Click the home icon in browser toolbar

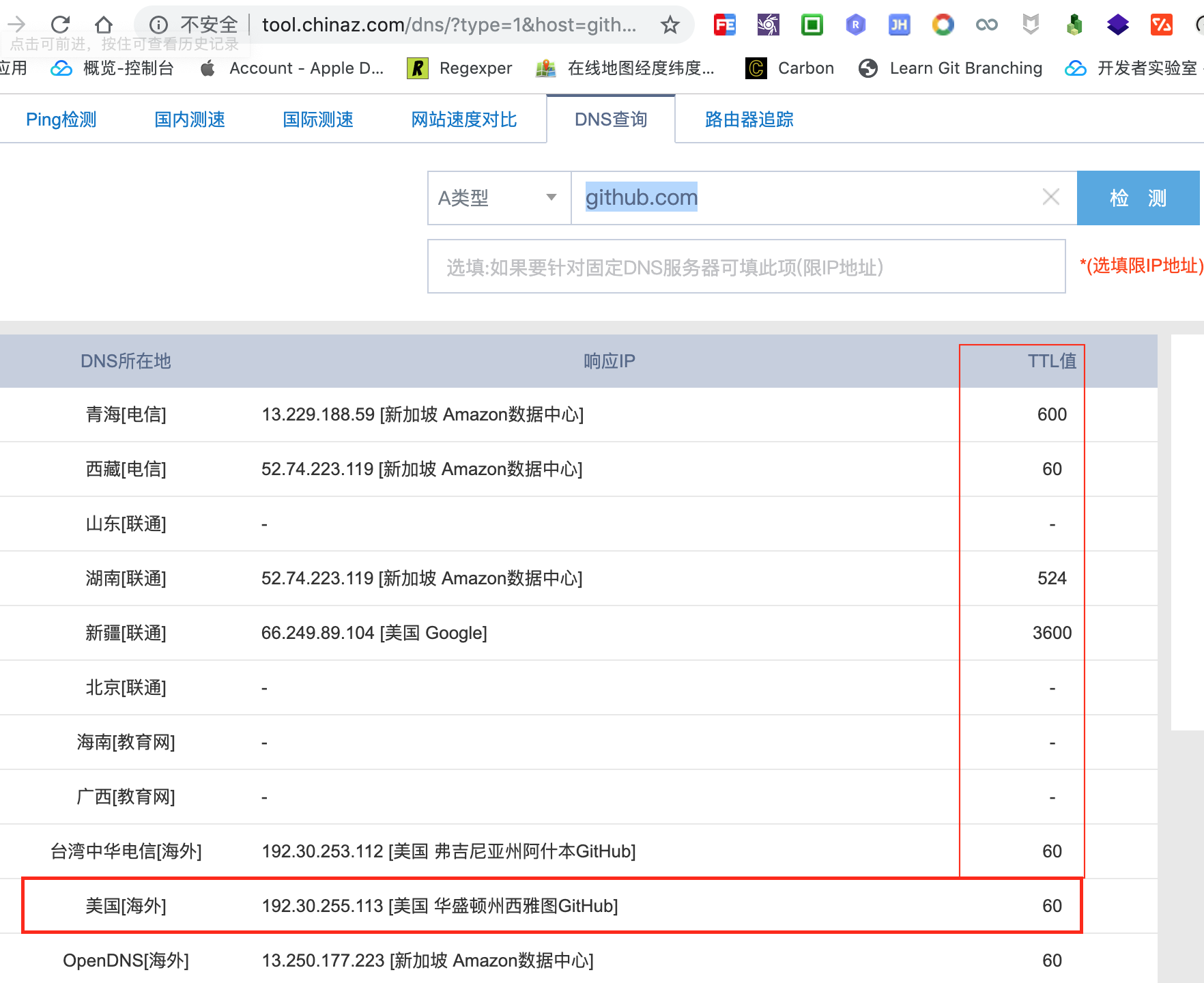(x=104, y=25)
